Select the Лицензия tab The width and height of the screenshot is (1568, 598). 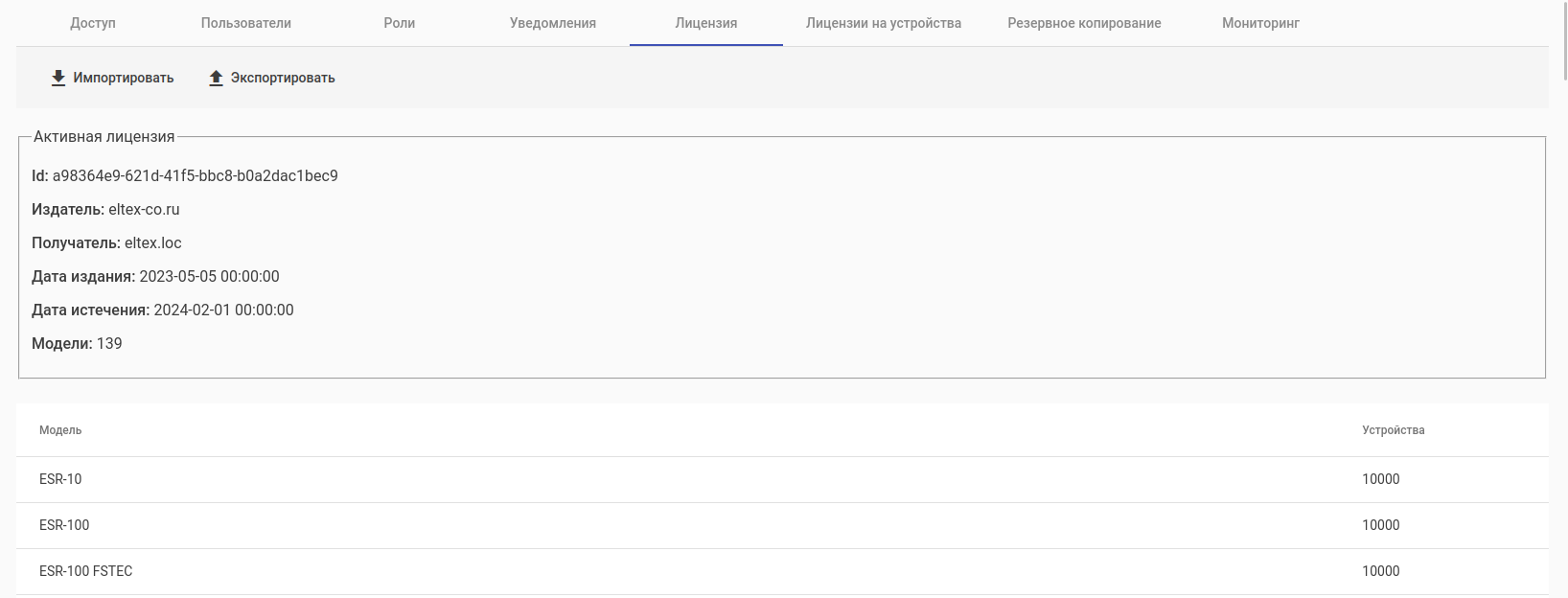[x=706, y=23]
